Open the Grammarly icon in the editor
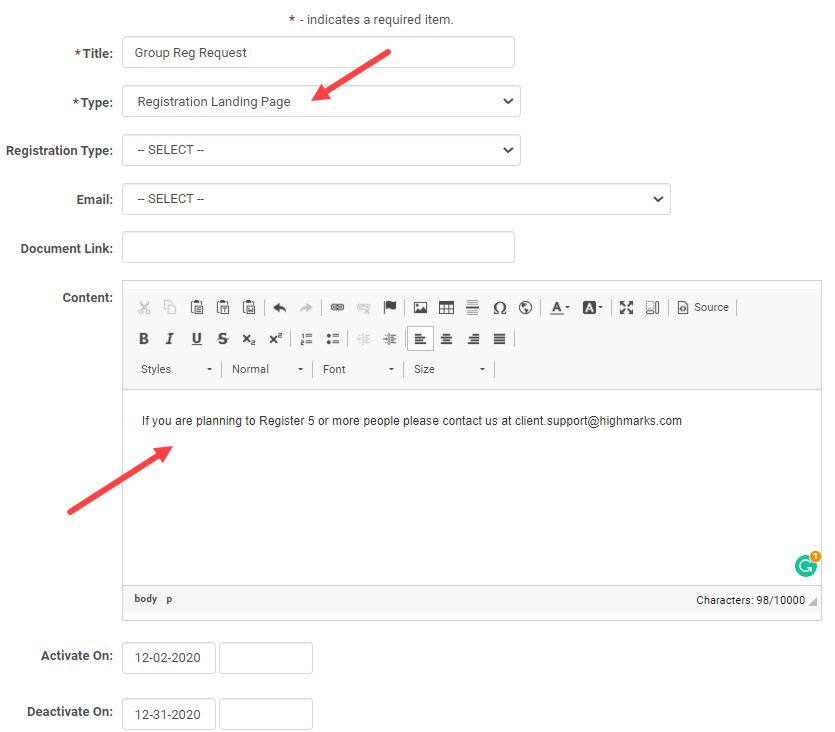The width and height of the screenshot is (835, 732). click(x=806, y=566)
